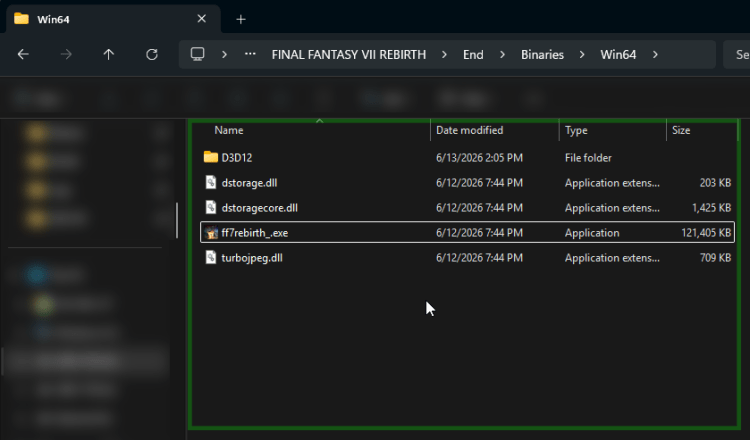Select the dstoragecore.dll file icon
750x440 pixels.
210,207
